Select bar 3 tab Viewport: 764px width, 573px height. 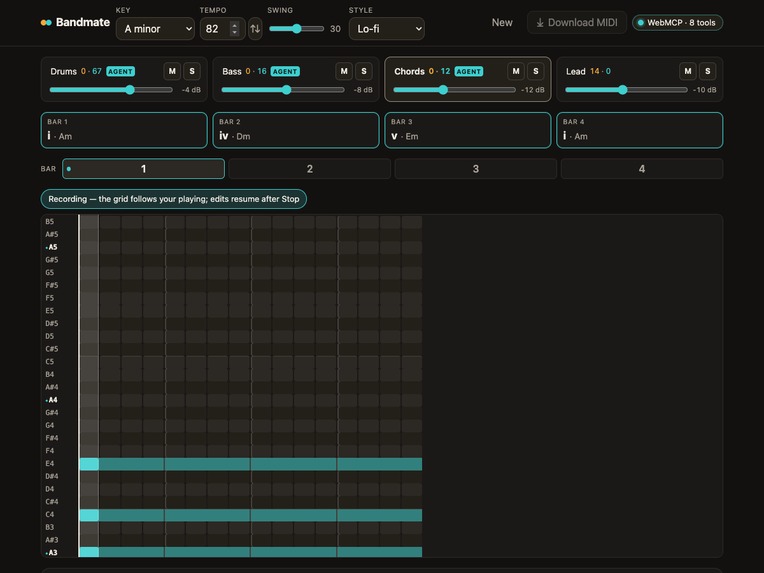[x=476, y=169]
